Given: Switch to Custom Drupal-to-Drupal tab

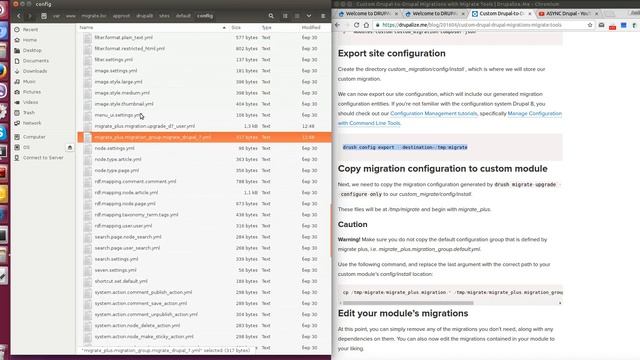Looking at the screenshot, I should (x=501, y=13).
